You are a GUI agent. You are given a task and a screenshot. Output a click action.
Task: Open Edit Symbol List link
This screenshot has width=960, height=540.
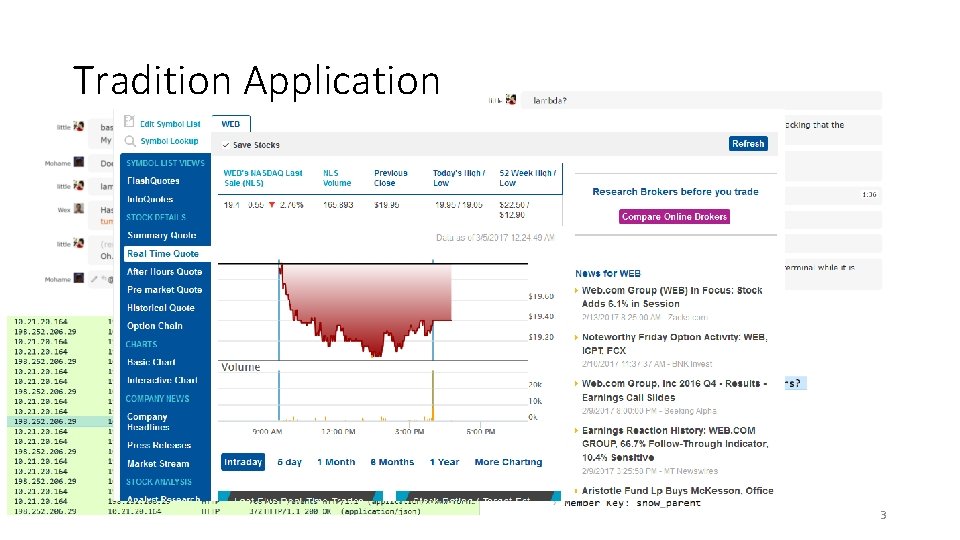170,124
